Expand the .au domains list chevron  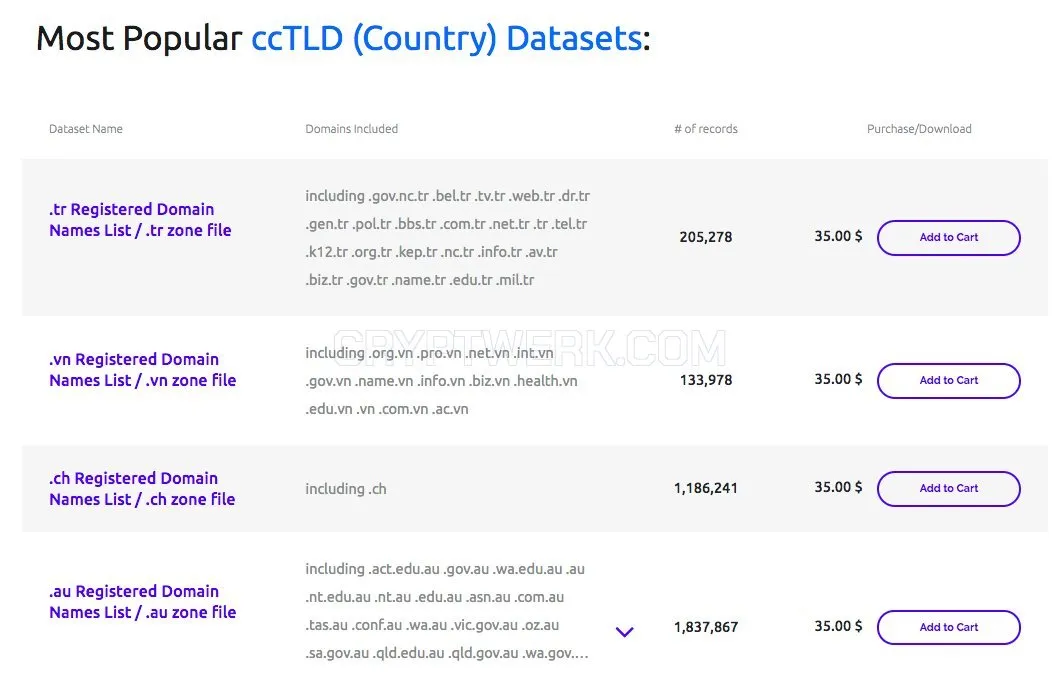[624, 631]
